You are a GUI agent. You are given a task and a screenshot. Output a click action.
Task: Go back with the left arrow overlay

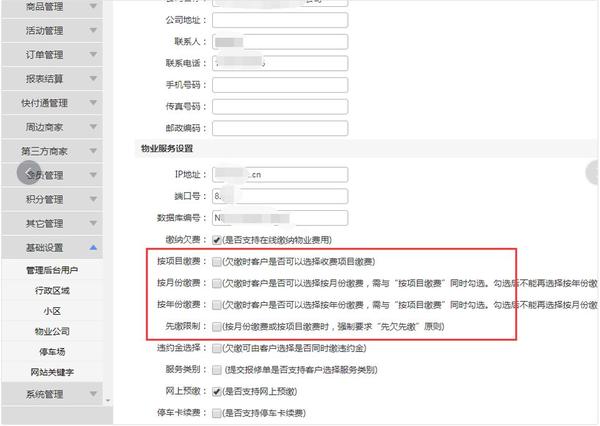(29, 173)
